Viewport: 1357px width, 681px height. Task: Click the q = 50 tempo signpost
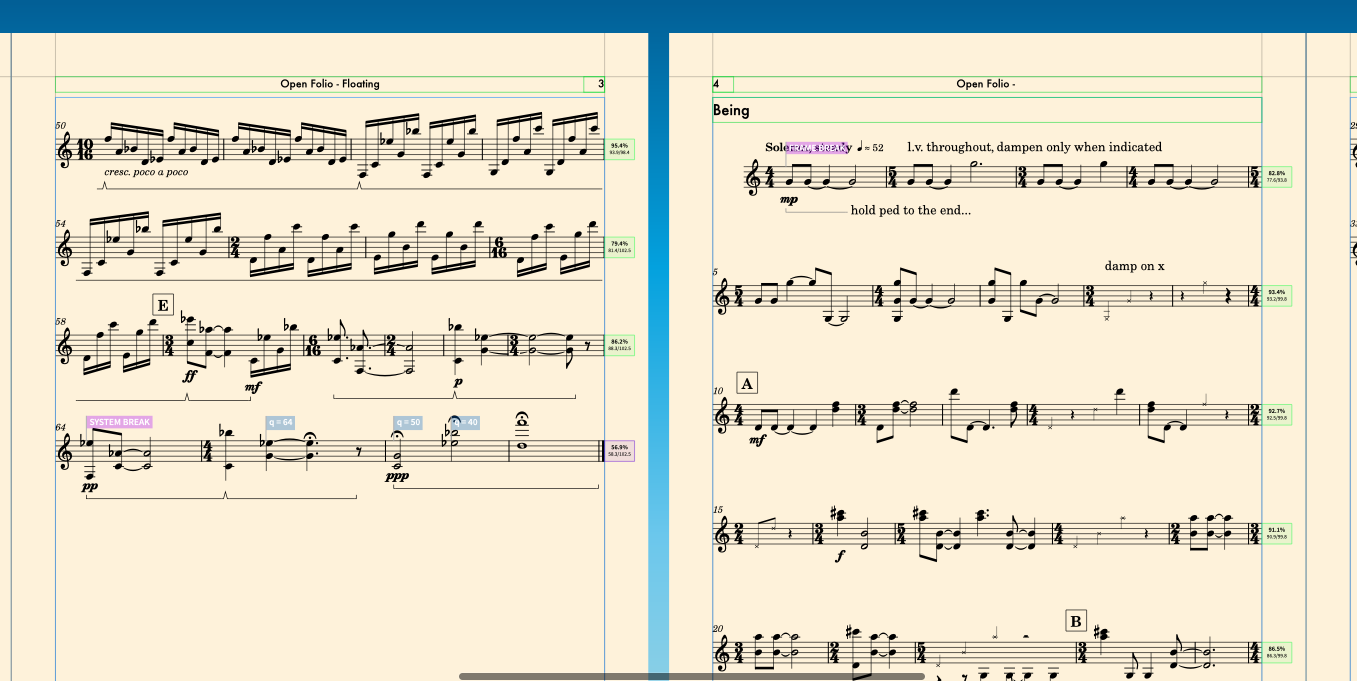click(x=408, y=422)
